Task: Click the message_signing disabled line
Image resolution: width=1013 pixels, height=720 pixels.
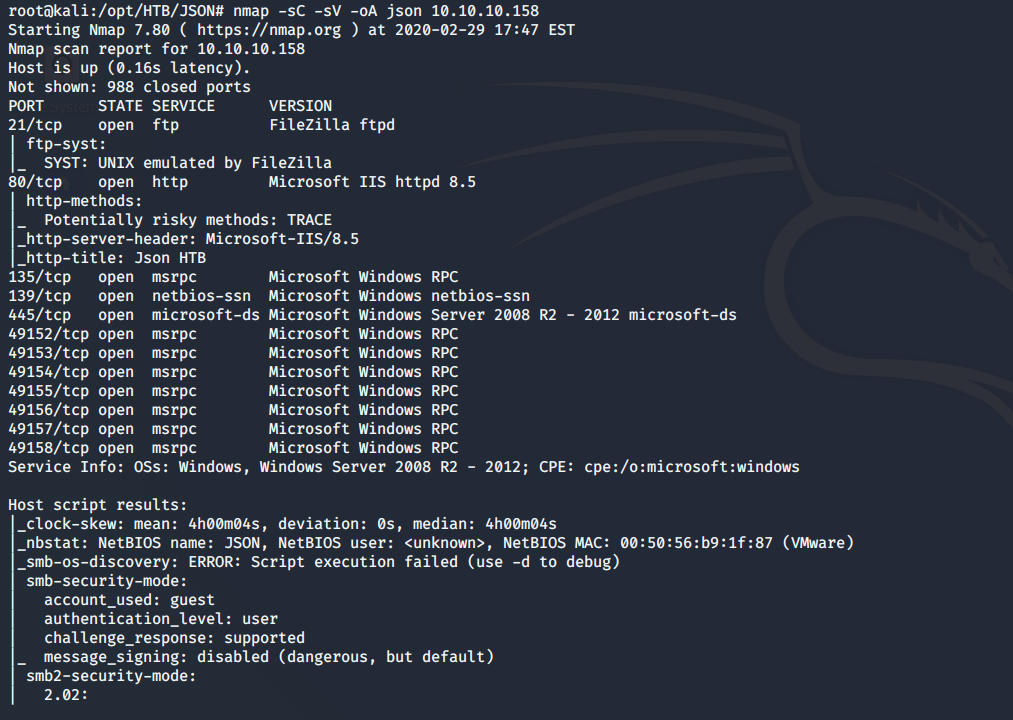Action: point(268,657)
